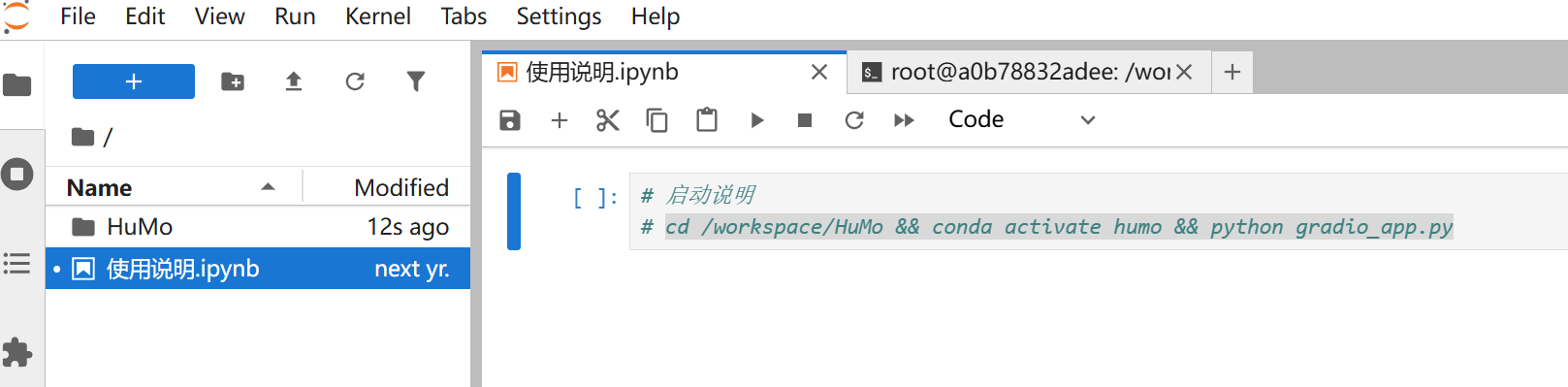Click the blue cell collapse bar
The height and width of the screenshot is (387, 1568).
[514, 211]
